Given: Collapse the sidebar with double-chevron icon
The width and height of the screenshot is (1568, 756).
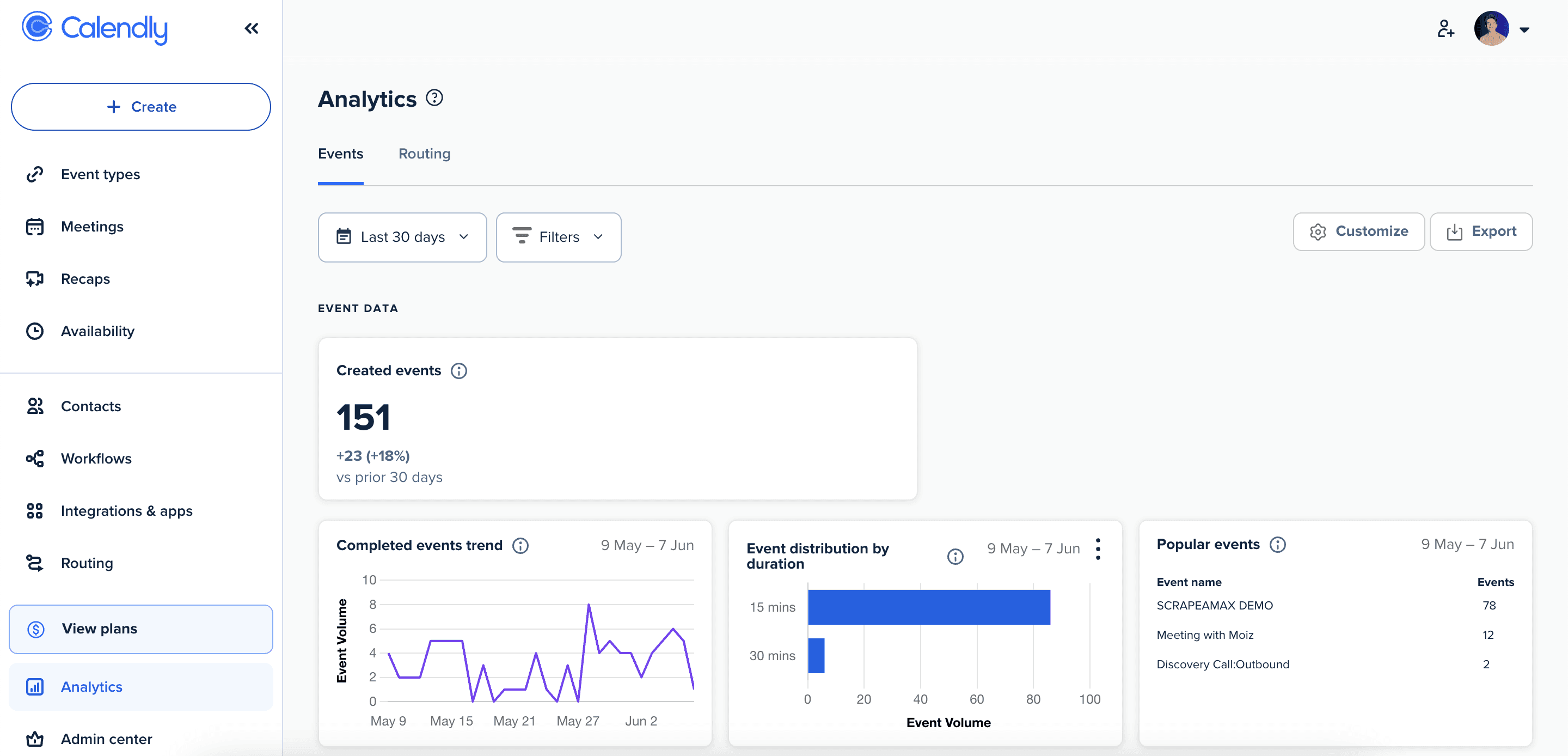Looking at the screenshot, I should [x=252, y=28].
